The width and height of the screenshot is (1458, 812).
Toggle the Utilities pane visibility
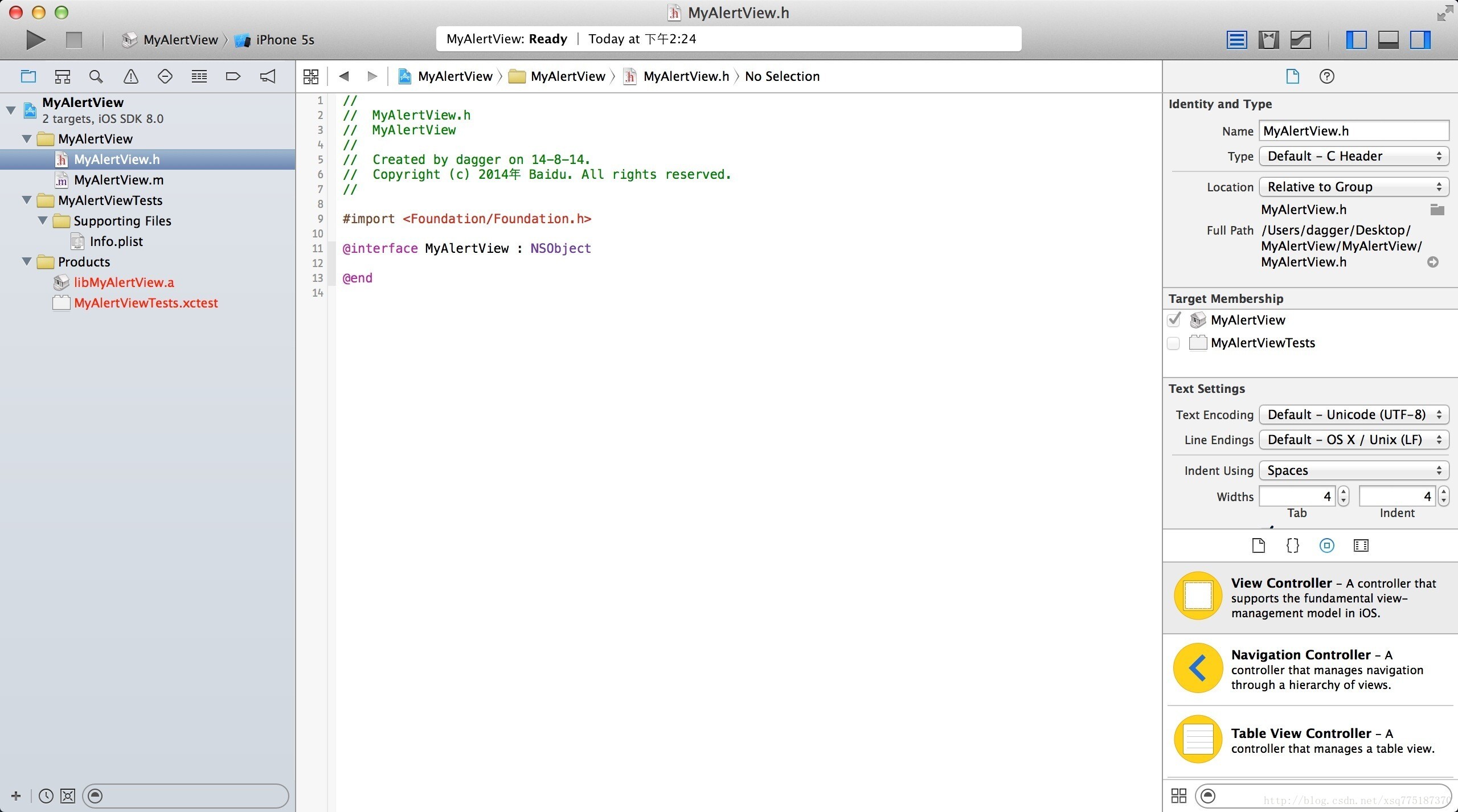click(x=1420, y=40)
